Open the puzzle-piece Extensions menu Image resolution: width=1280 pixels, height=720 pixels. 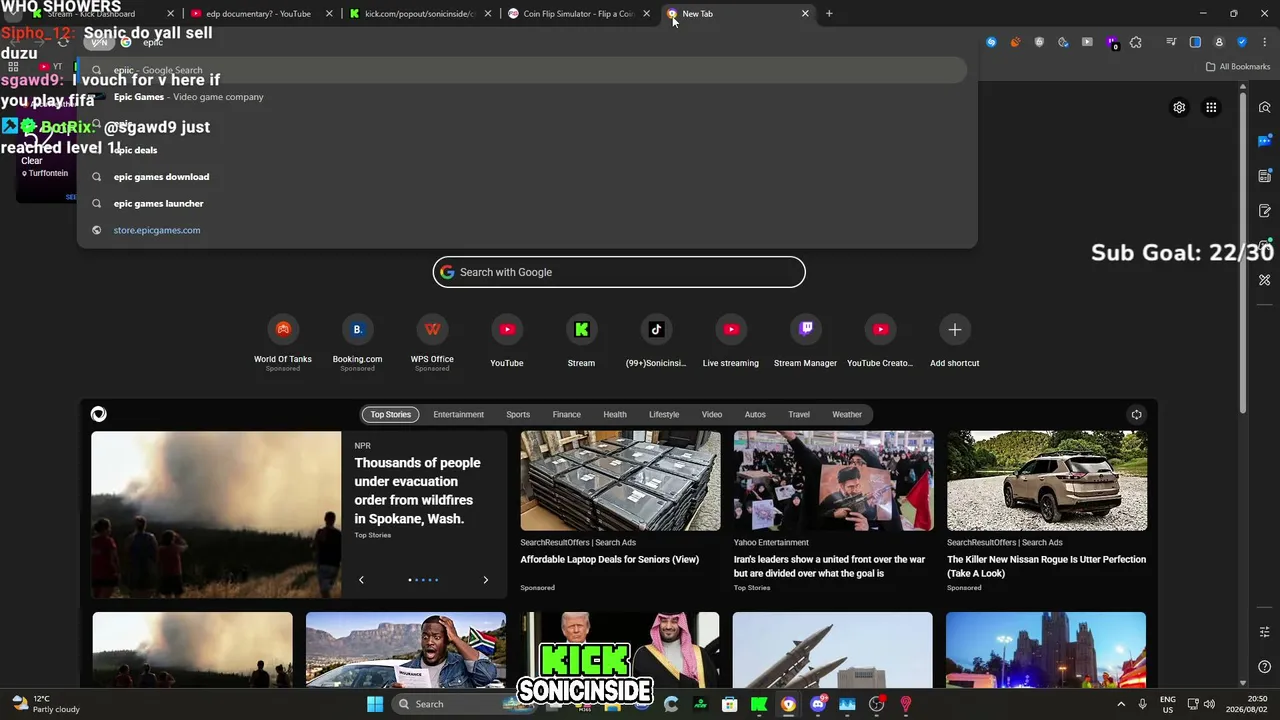click(x=1135, y=42)
